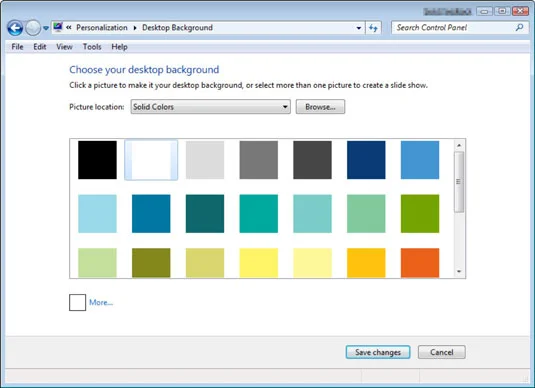Click the magnifying glass search icon

519,28
